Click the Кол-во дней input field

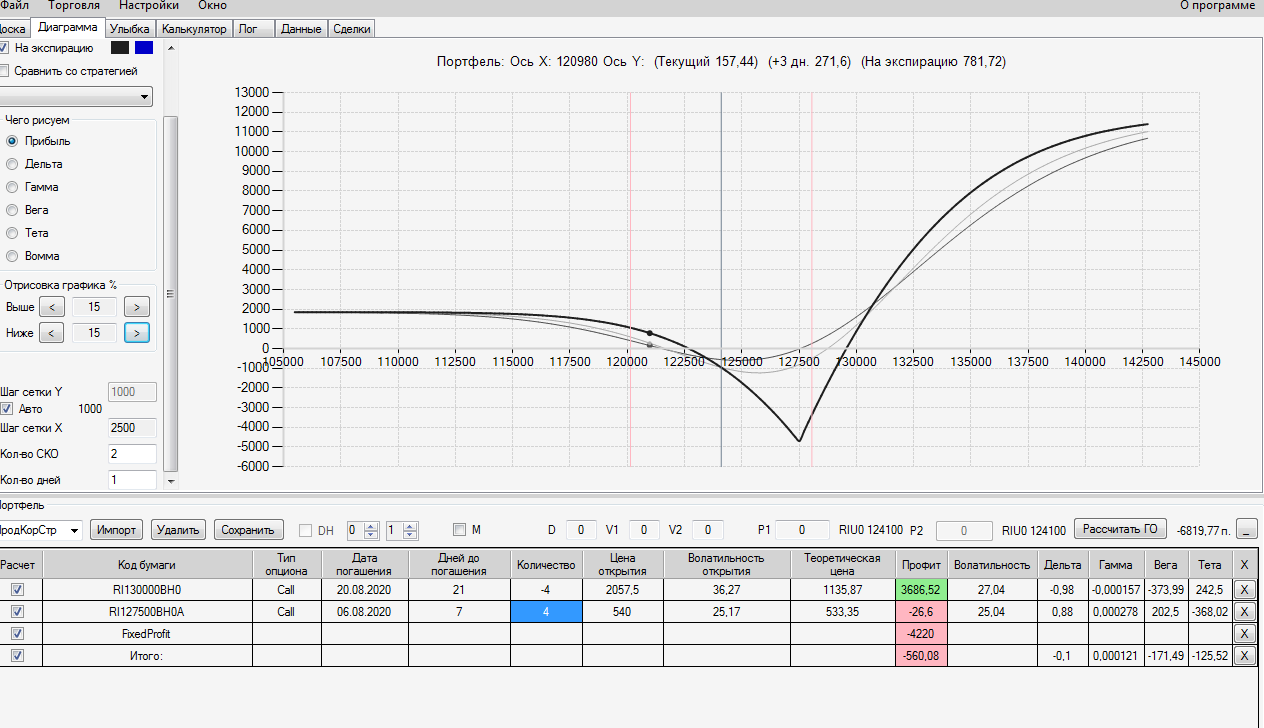tap(132, 480)
